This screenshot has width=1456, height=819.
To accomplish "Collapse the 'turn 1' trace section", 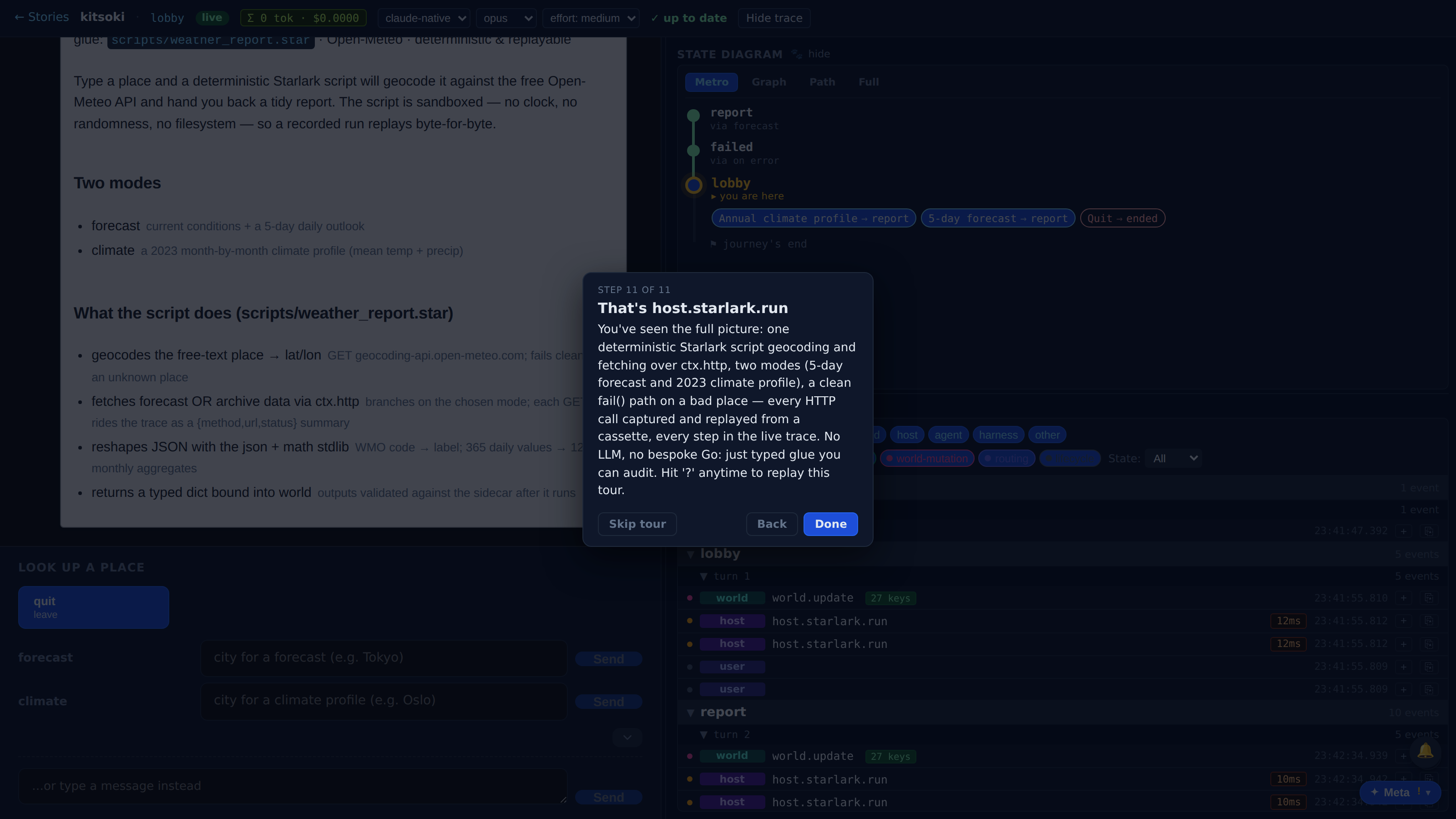I will (704, 576).
